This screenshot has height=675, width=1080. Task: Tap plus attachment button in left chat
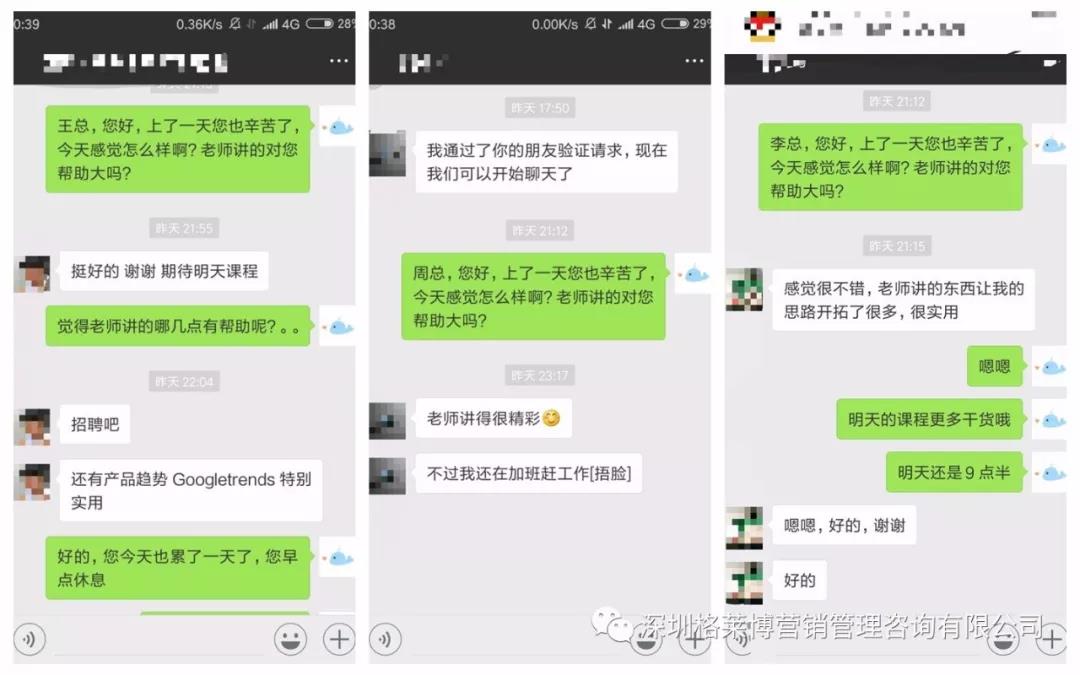339,639
